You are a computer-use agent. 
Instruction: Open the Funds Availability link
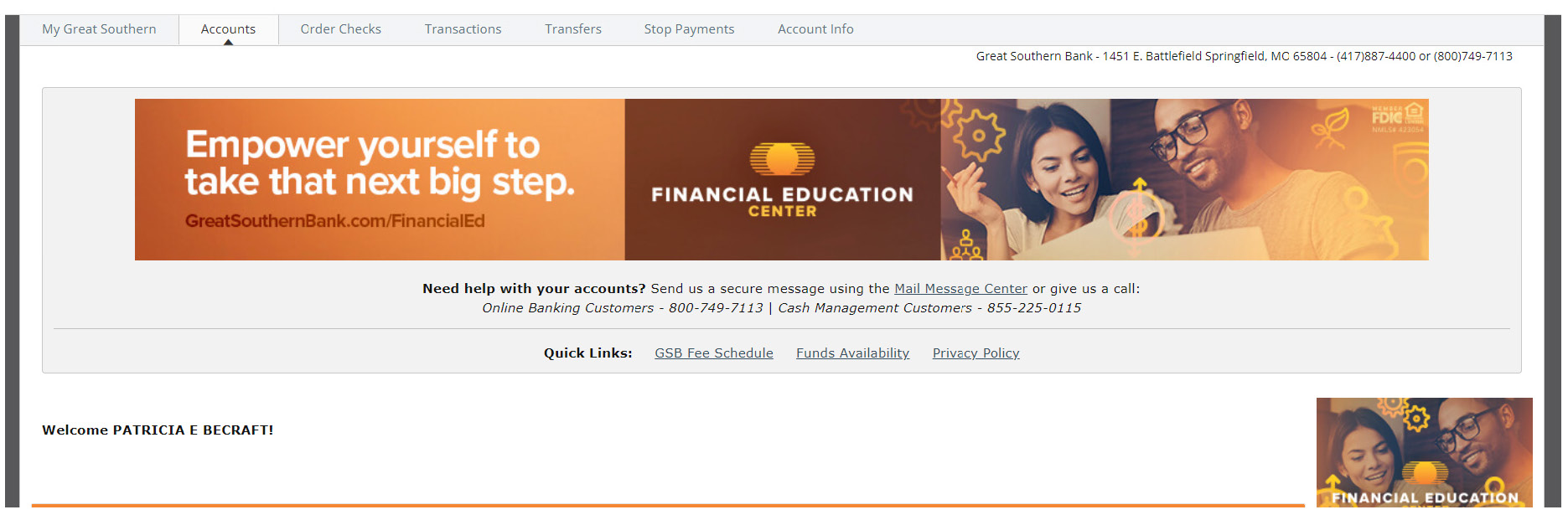pyautogui.click(x=852, y=353)
